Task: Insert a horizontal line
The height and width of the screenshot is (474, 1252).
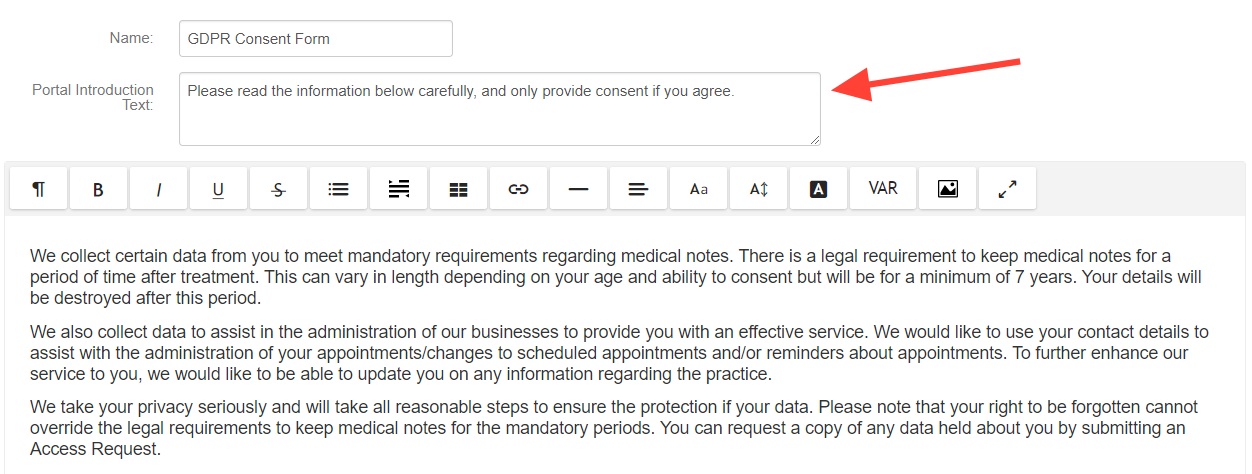Action: [x=578, y=189]
